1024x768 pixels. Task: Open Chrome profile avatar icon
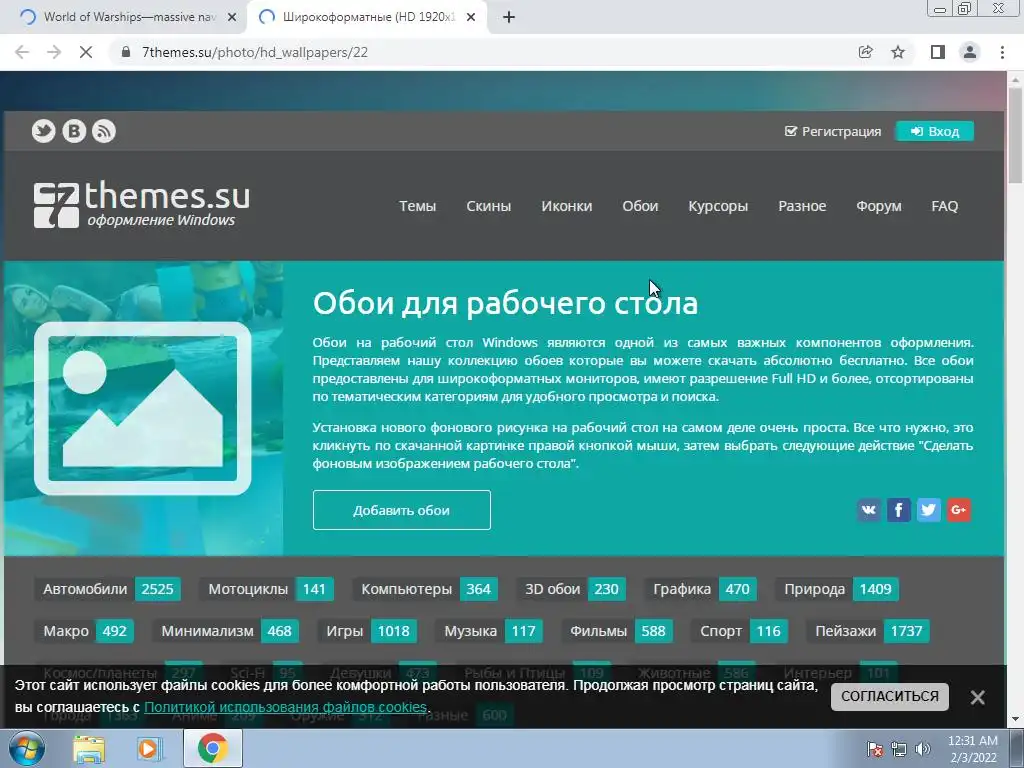970,52
